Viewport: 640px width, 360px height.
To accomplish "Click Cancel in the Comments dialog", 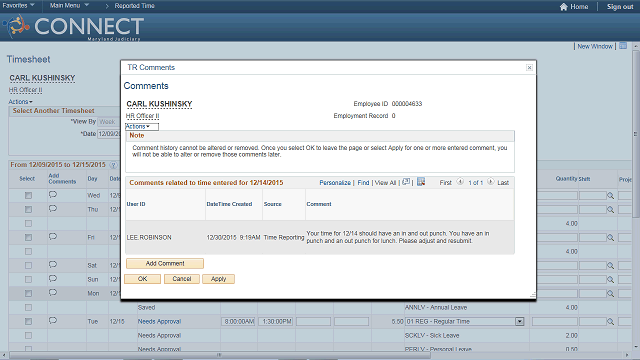I will tap(182, 279).
